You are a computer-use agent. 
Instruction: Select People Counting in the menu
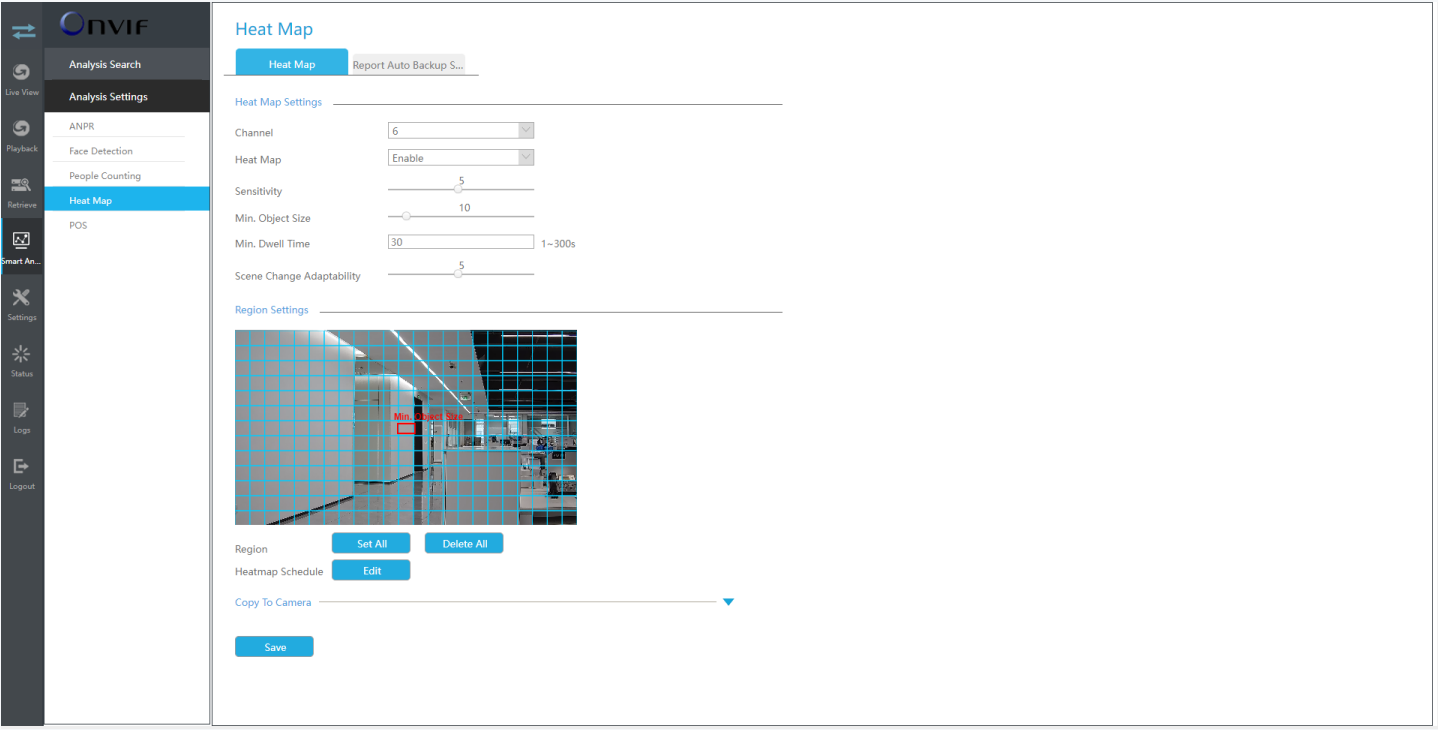pos(105,176)
